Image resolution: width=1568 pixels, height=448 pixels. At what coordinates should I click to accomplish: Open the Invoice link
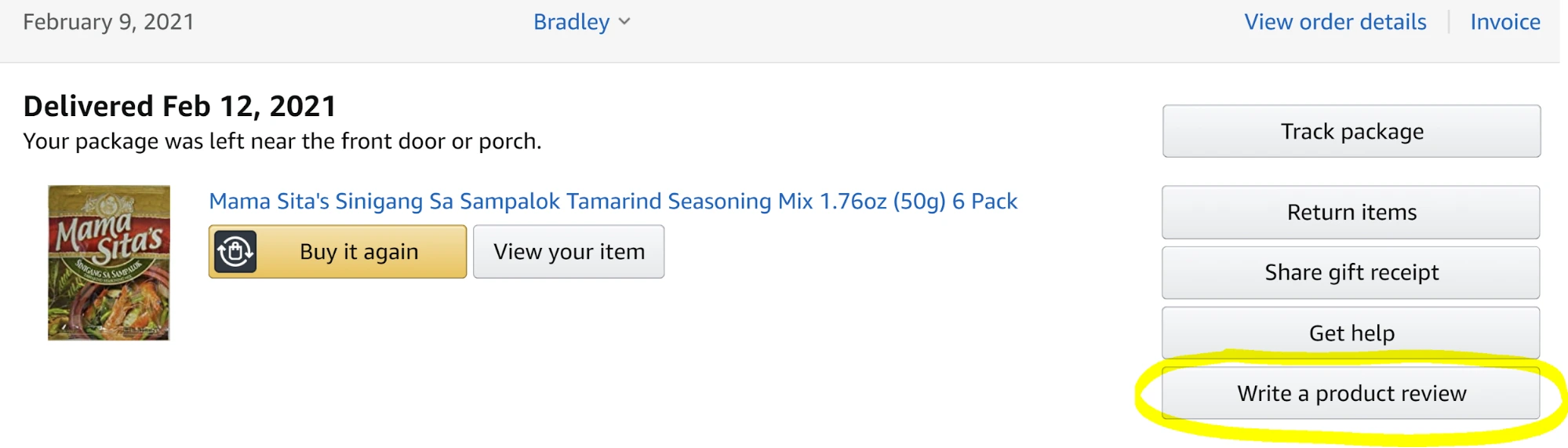(1504, 22)
